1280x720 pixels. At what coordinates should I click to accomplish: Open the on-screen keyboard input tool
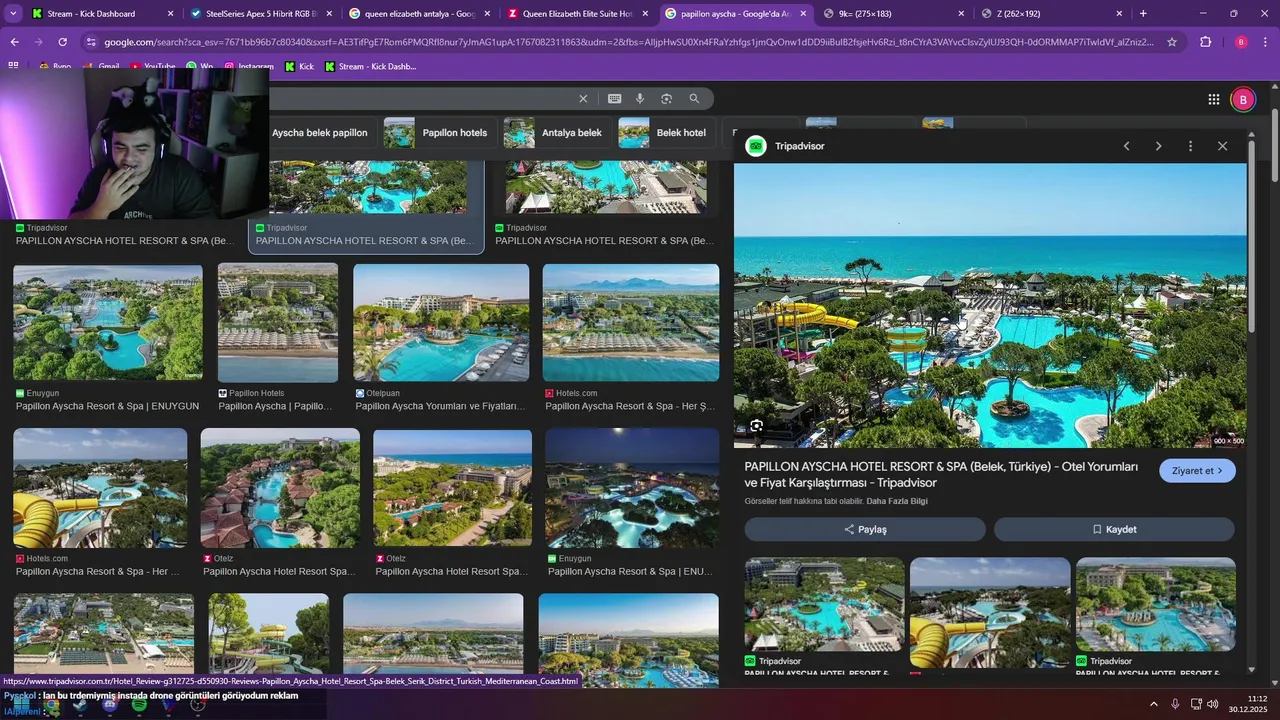pos(614,99)
